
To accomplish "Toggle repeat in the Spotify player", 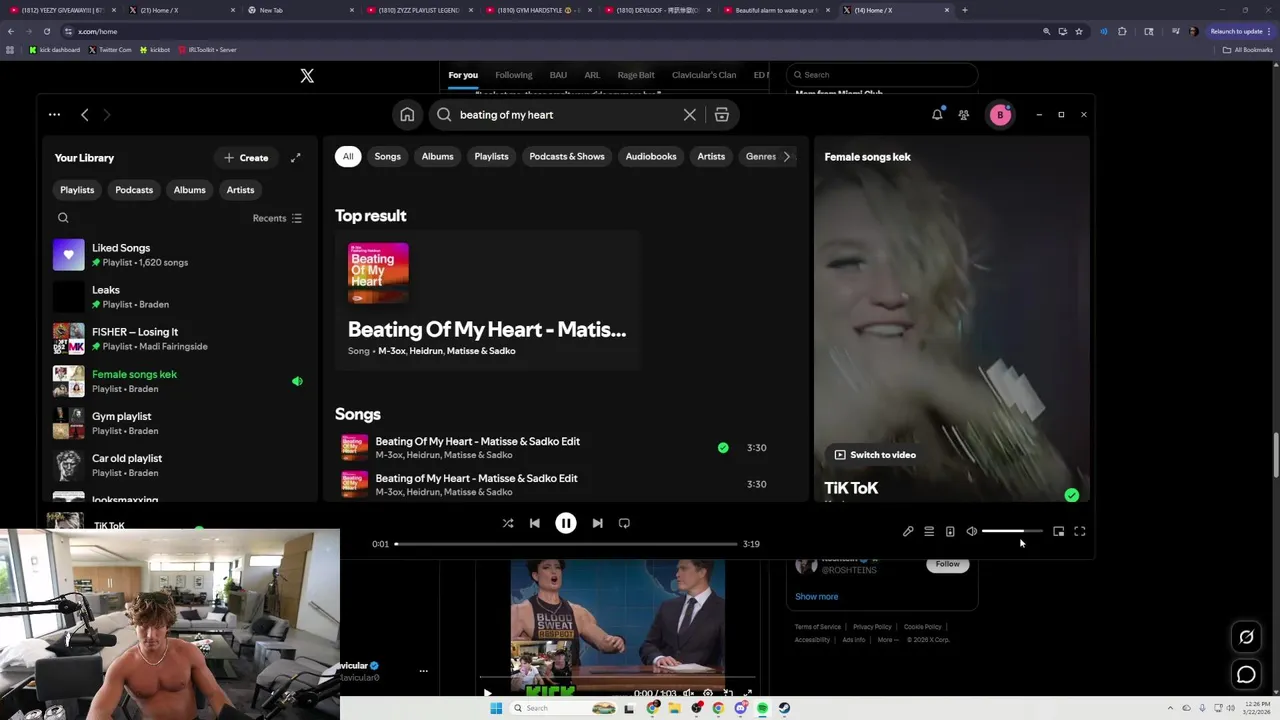I will coord(624,523).
